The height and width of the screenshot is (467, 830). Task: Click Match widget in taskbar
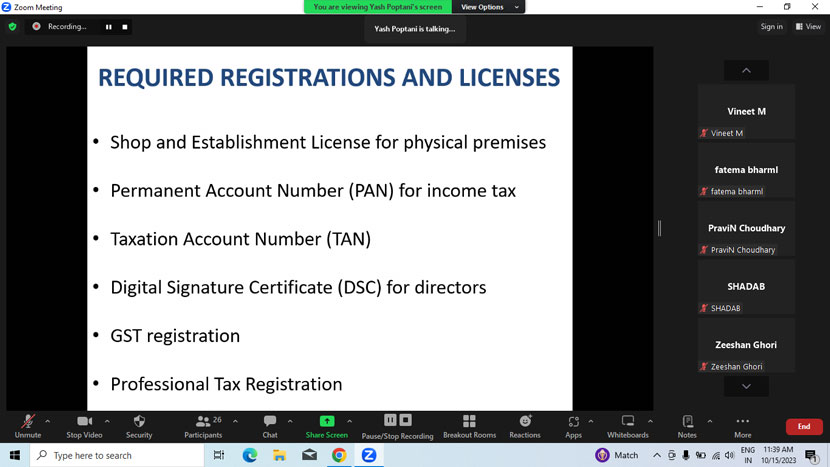pos(617,455)
